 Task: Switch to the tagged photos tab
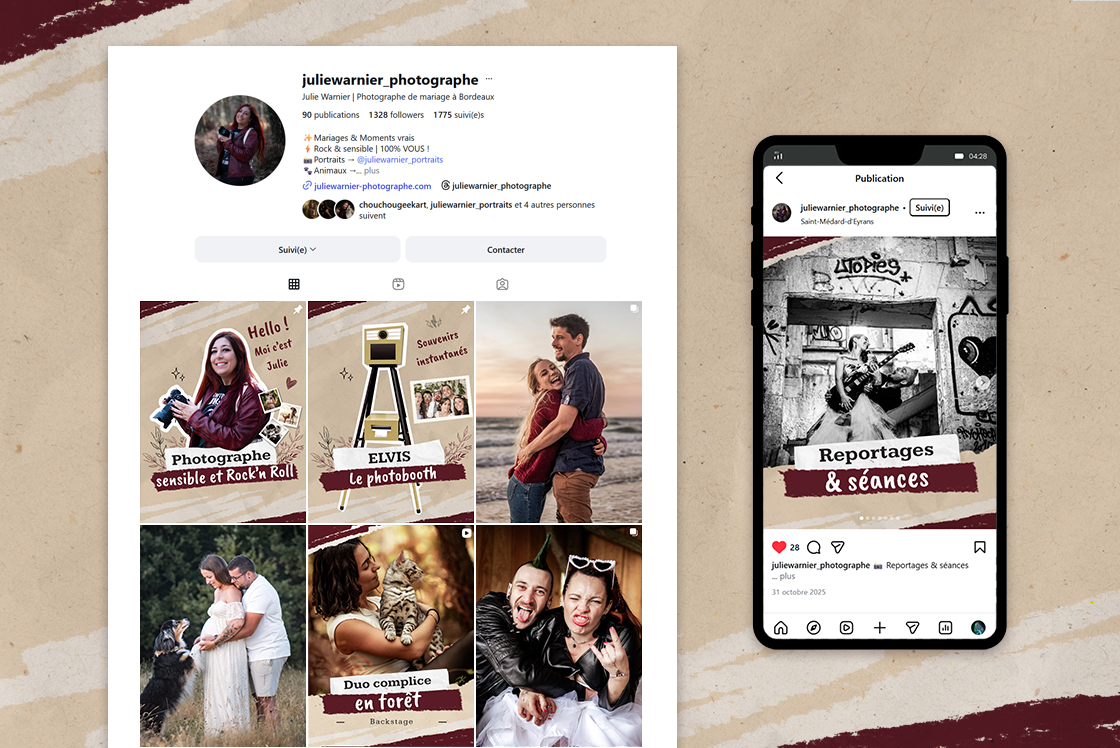coord(502,285)
